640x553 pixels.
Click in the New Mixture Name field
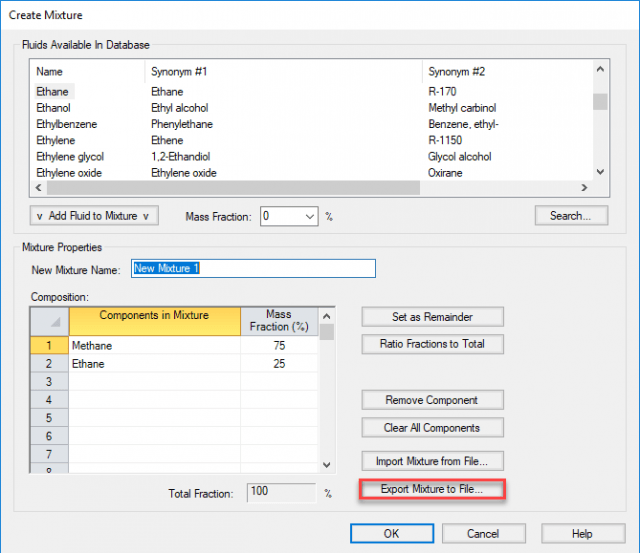click(253, 269)
